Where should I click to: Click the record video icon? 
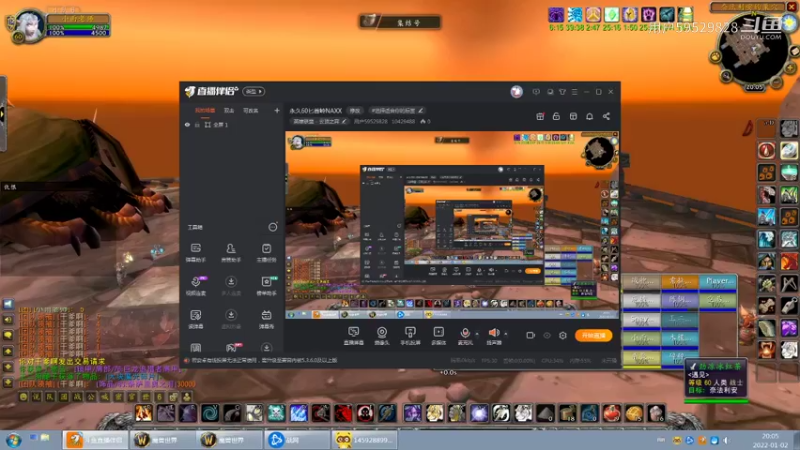531,335
